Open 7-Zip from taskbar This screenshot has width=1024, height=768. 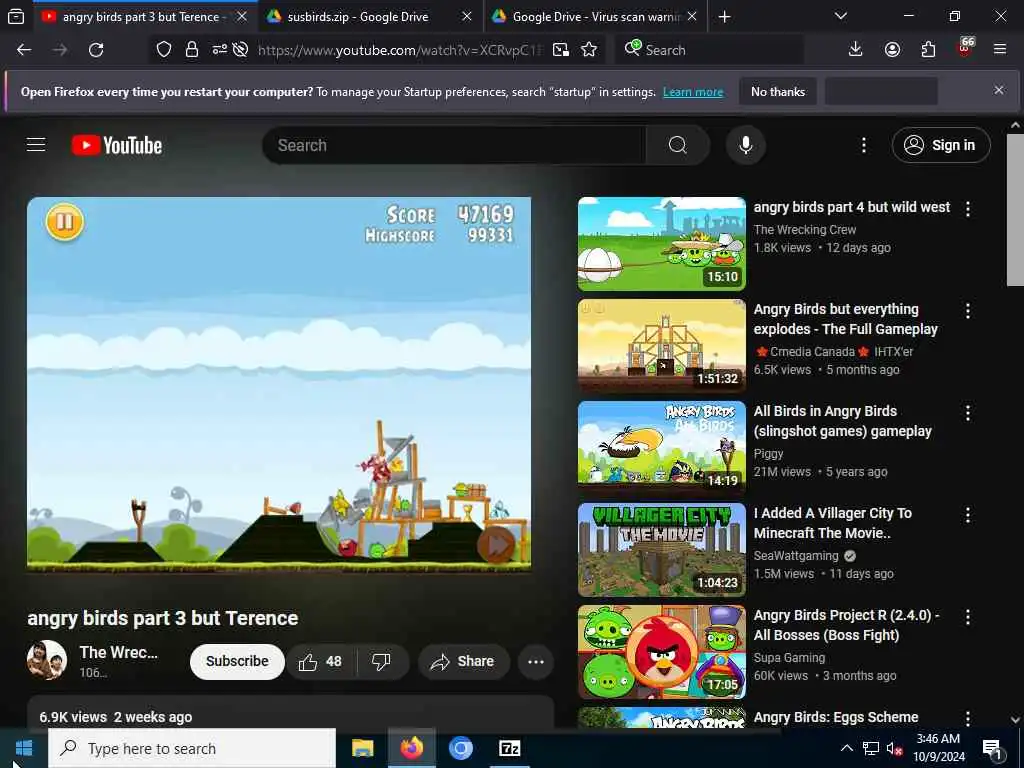(x=509, y=748)
